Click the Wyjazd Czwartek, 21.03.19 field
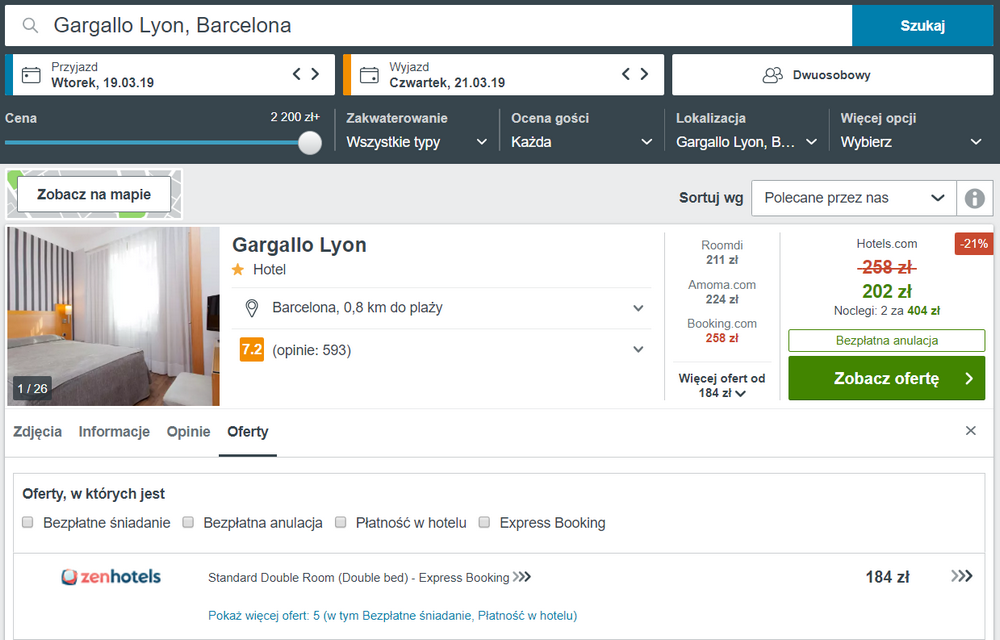The height and width of the screenshot is (640, 1000). 504,75
